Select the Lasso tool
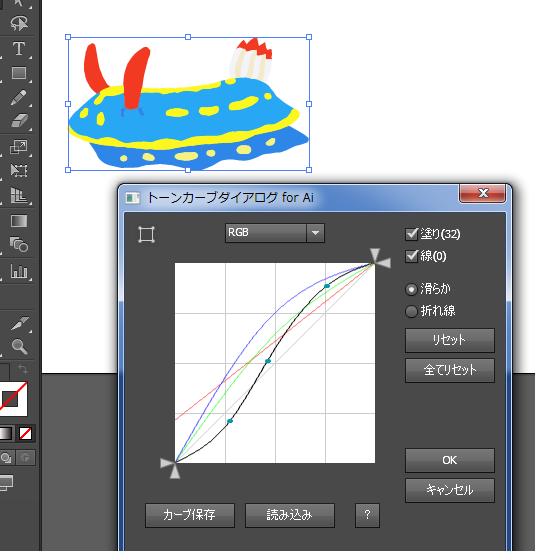 (x=19, y=24)
